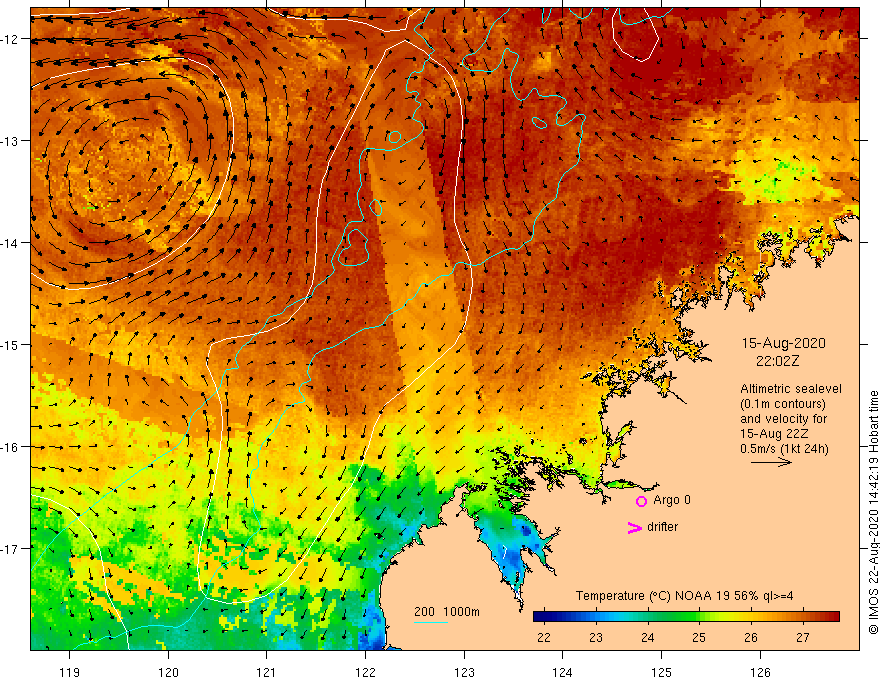Click the longitude axis label 126
This screenshot has width=880, height=680.
[x=760, y=672]
